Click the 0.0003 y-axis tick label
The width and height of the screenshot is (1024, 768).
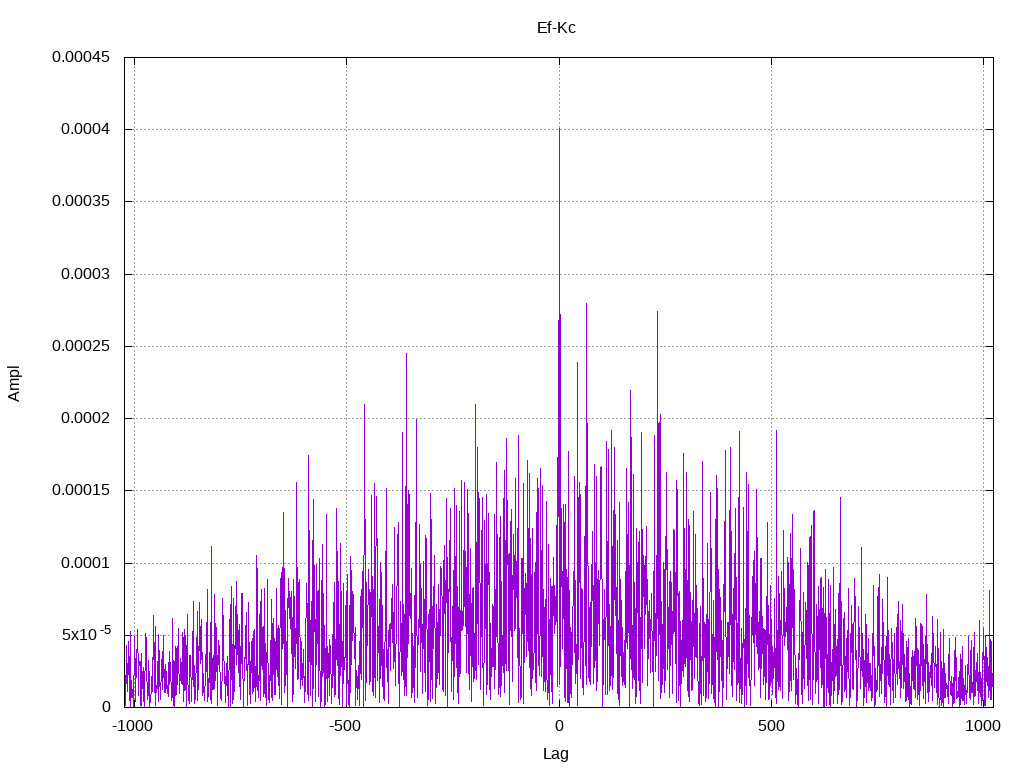point(86,274)
